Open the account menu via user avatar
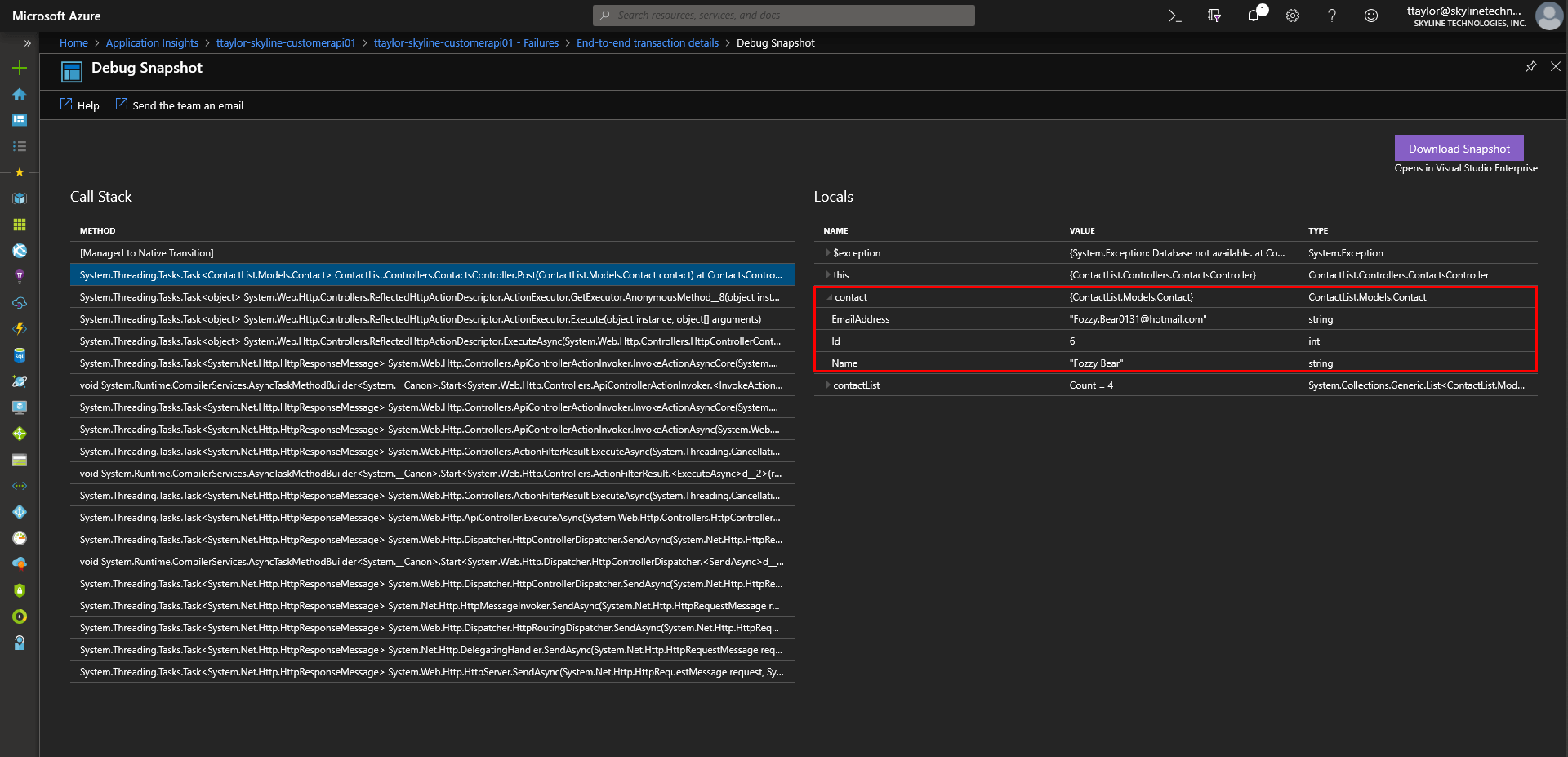The height and width of the screenshot is (757, 1568). click(1548, 16)
